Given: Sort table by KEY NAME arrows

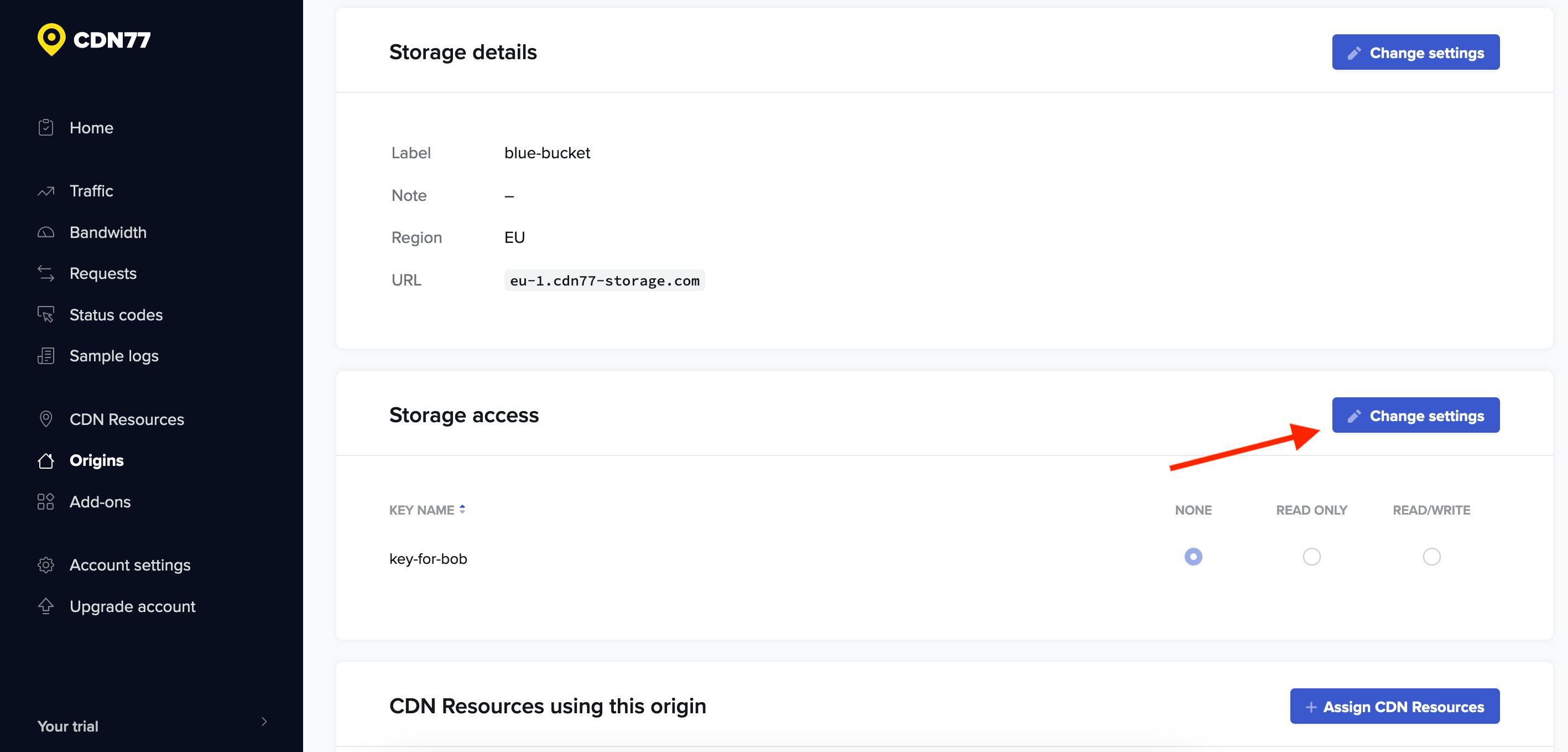Looking at the screenshot, I should 462,510.
